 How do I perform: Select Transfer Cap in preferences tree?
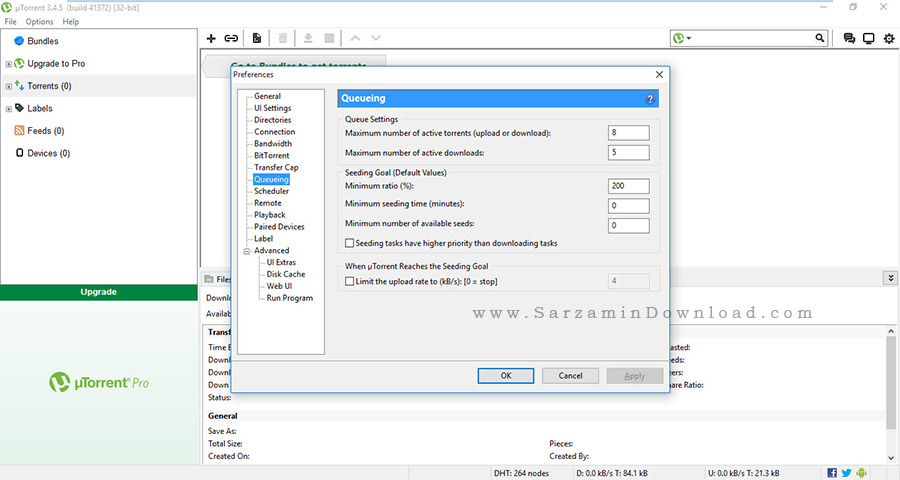click(x=276, y=167)
